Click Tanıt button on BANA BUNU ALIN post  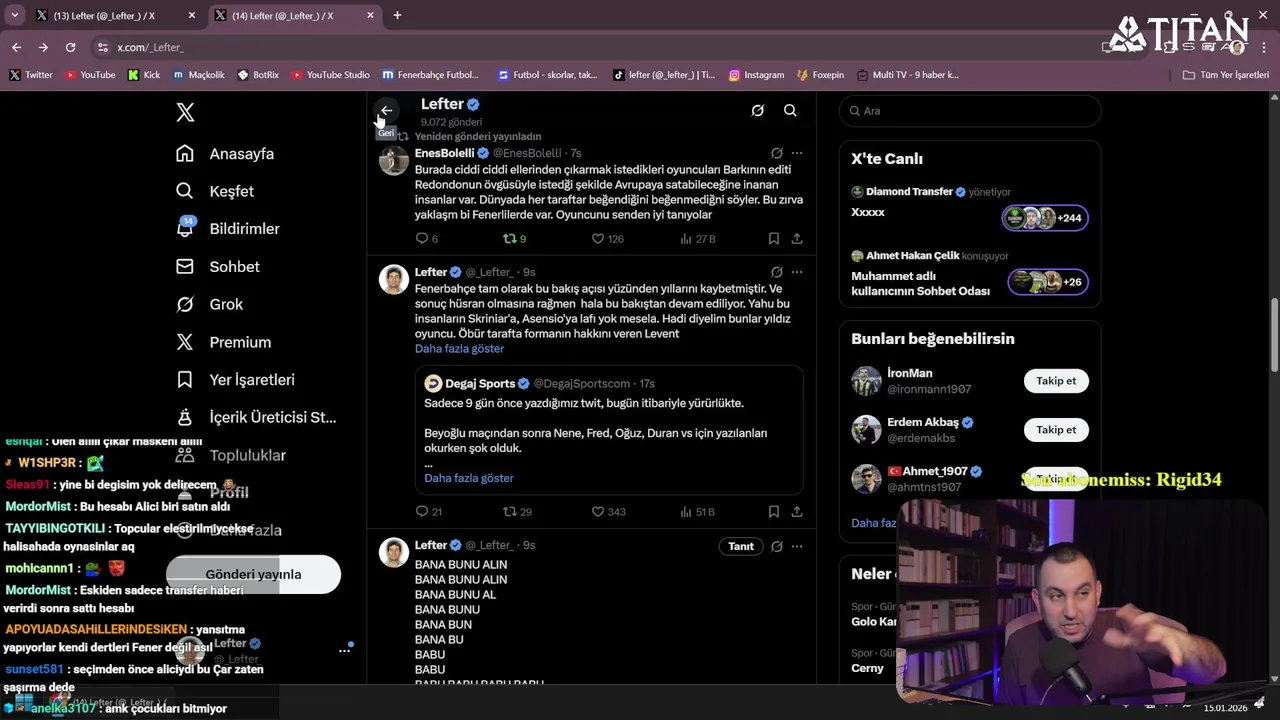[741, 546]
